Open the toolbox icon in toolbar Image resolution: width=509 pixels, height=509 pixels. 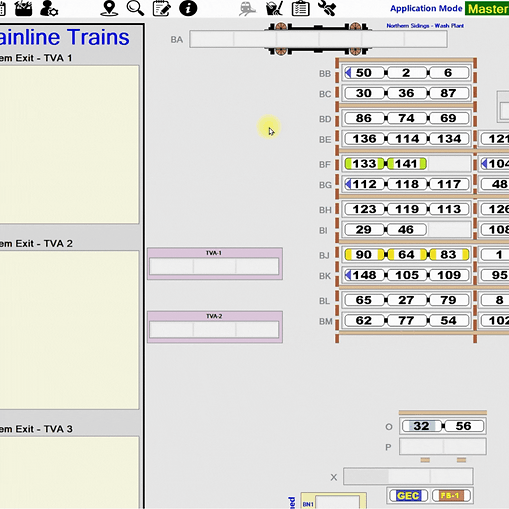point(23,8)
